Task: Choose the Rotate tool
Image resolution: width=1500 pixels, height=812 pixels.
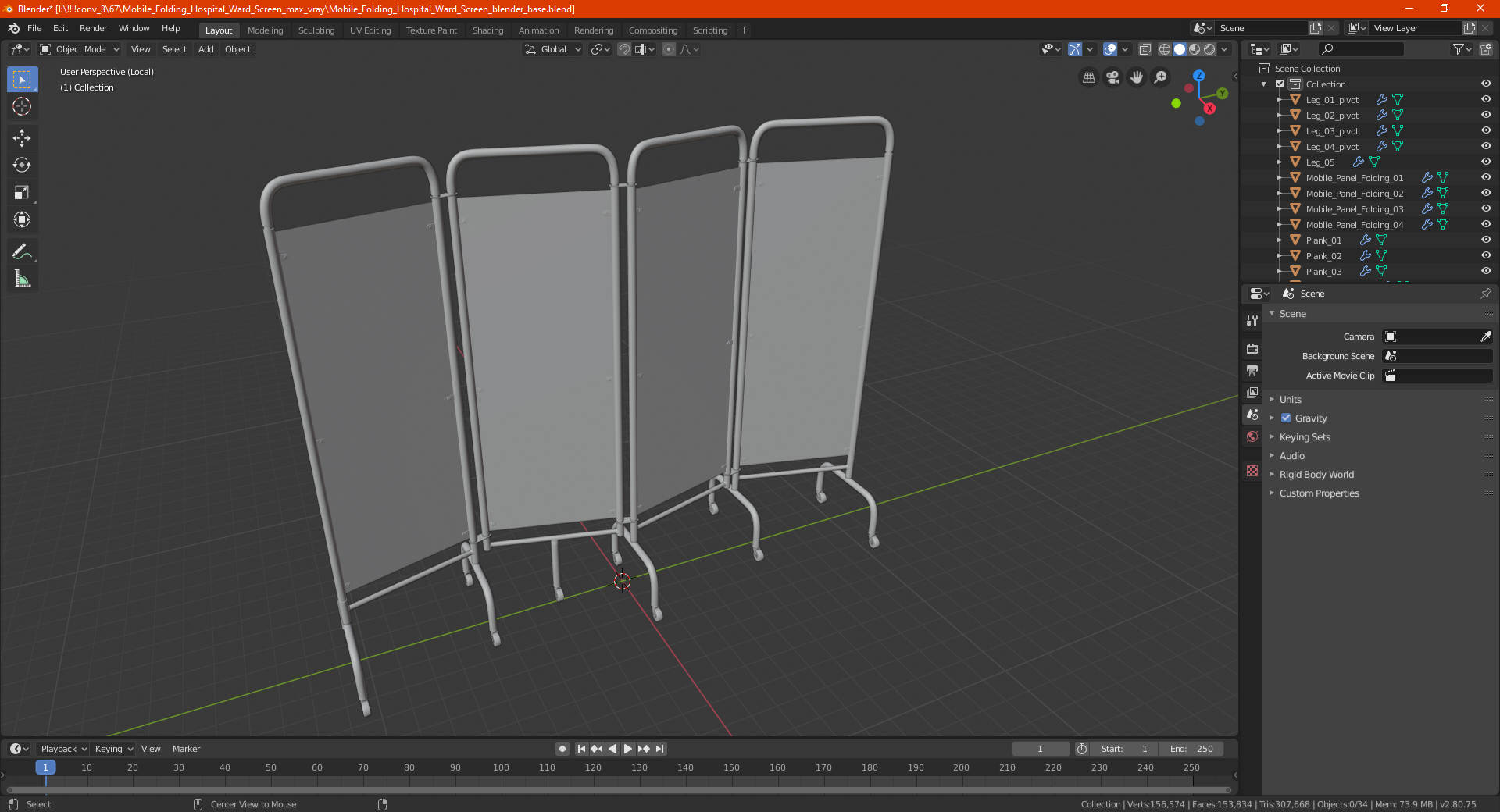Action: (22, 165)
